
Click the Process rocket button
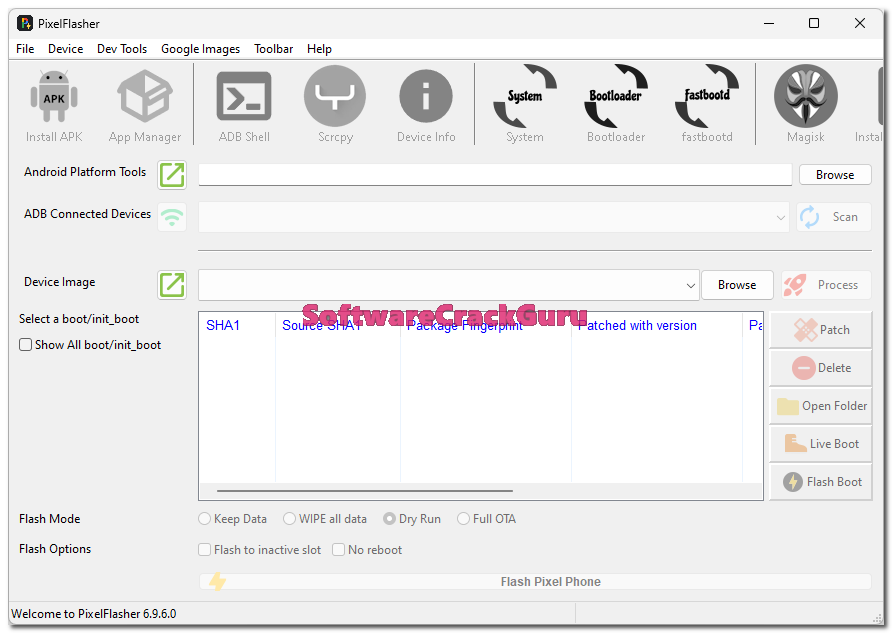[826, 284]
